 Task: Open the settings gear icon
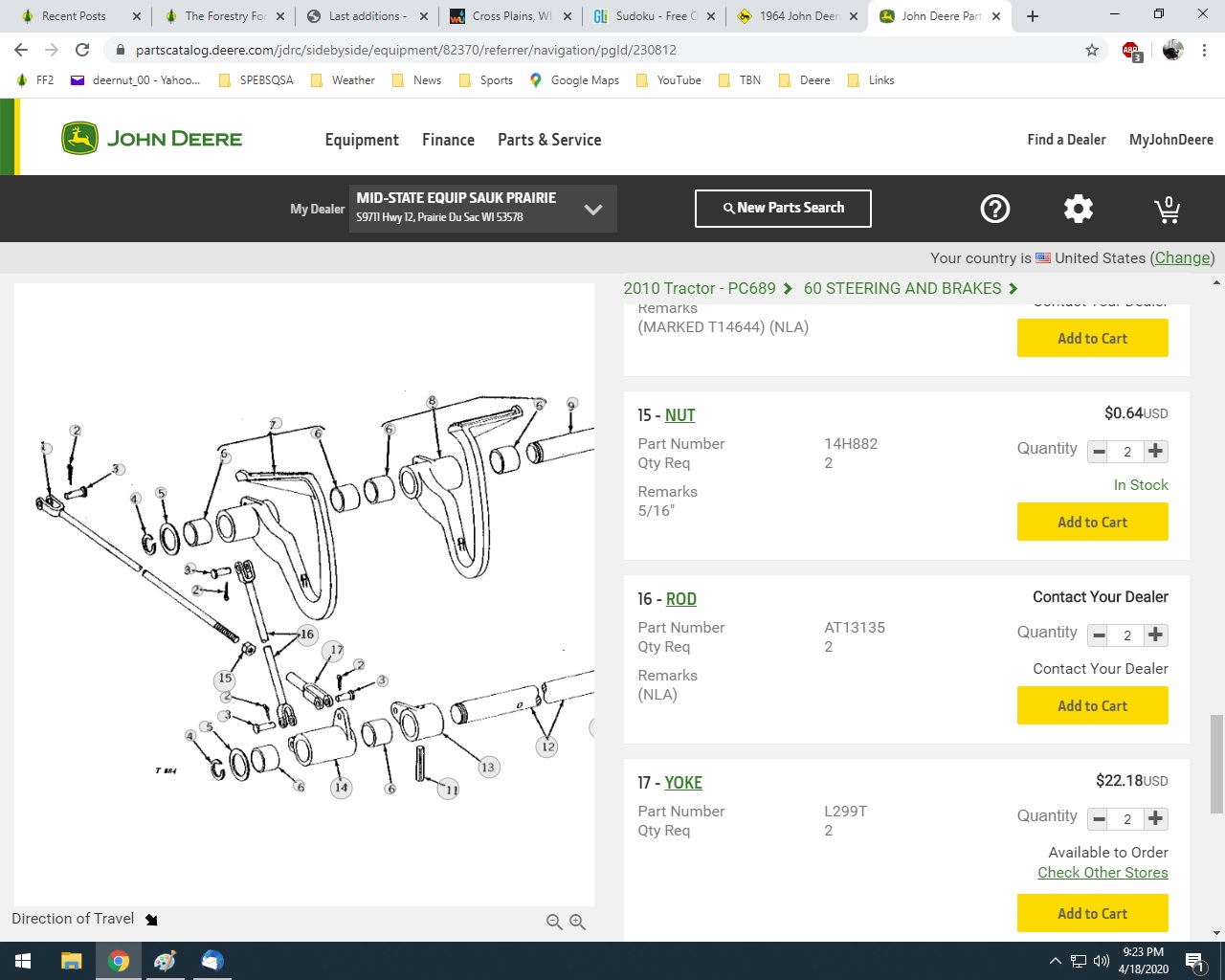tap(1079, 209)
